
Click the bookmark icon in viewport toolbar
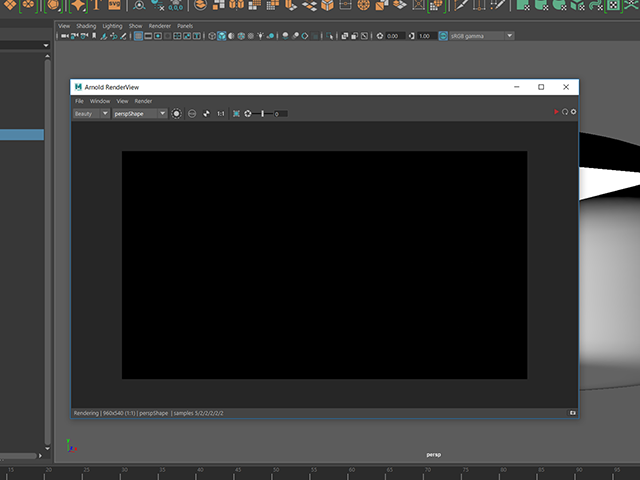[94, 36]
